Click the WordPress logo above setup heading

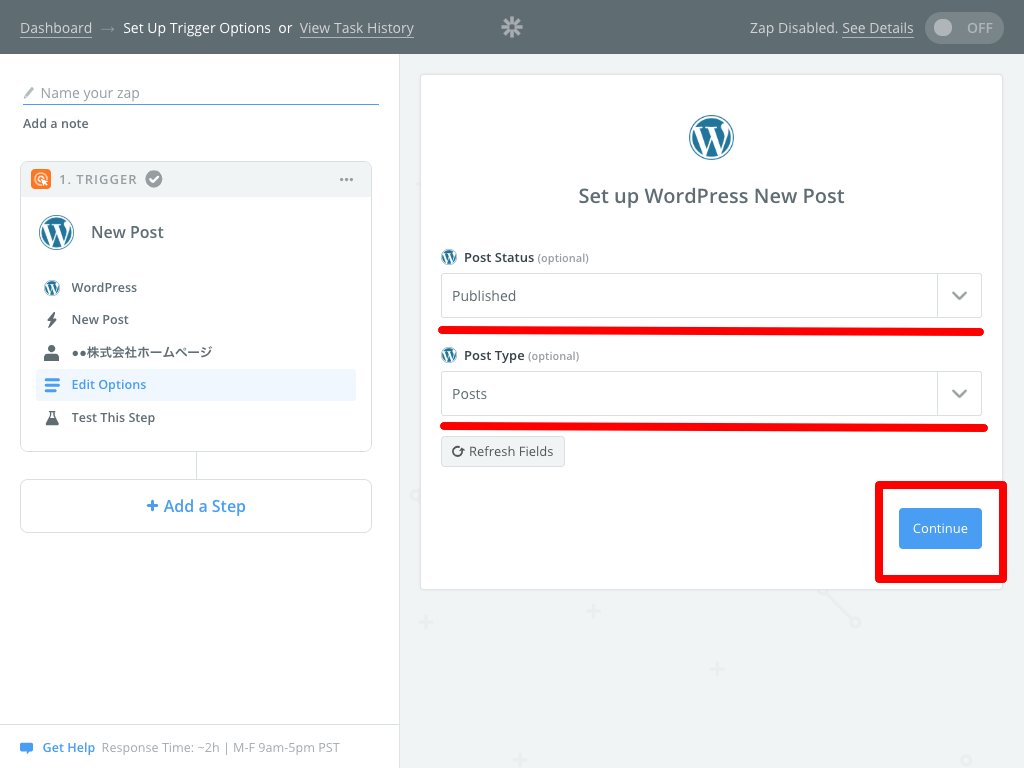coord(711,138)
